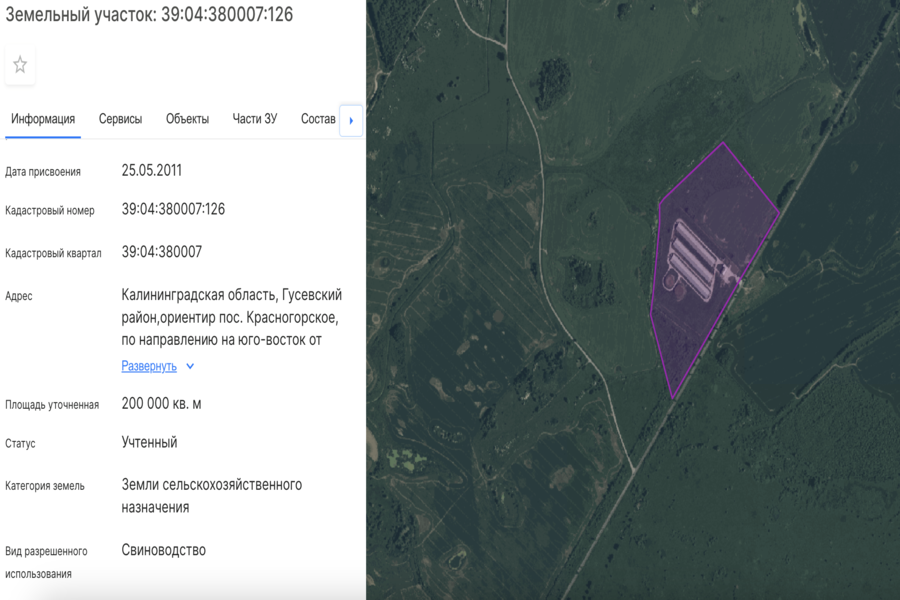The width and height of the screenshot is (900, 600).
Task: Click the chevron next to Развернуть
Action: point(190,366)
